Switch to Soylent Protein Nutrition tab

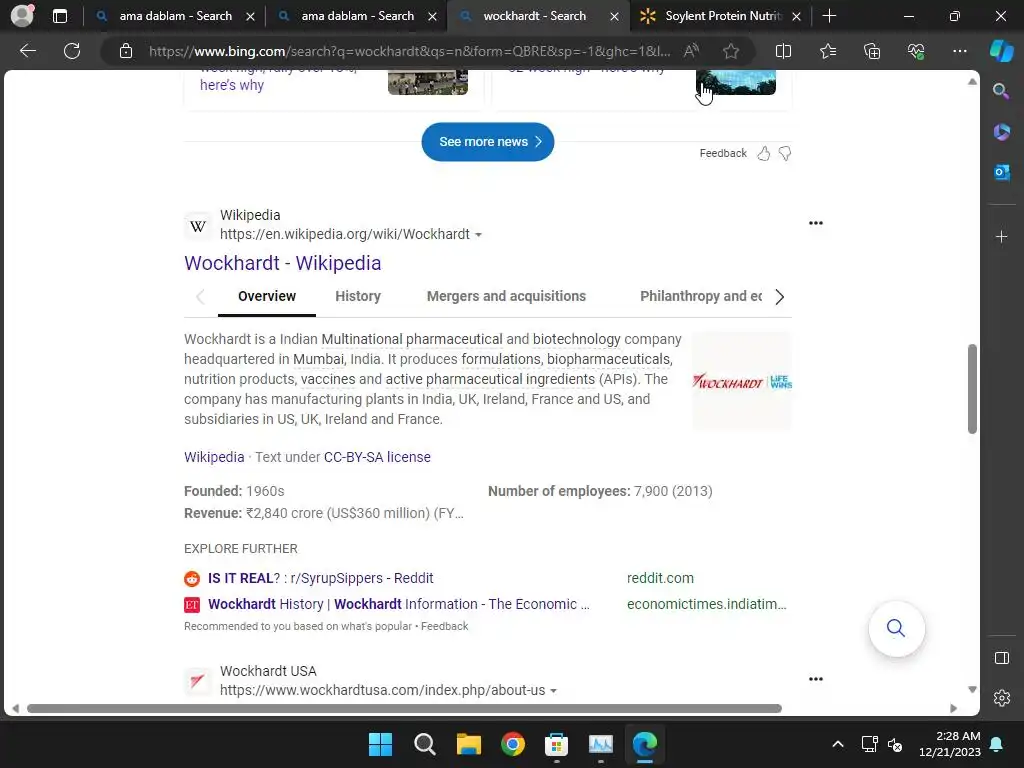click(720, 16)
